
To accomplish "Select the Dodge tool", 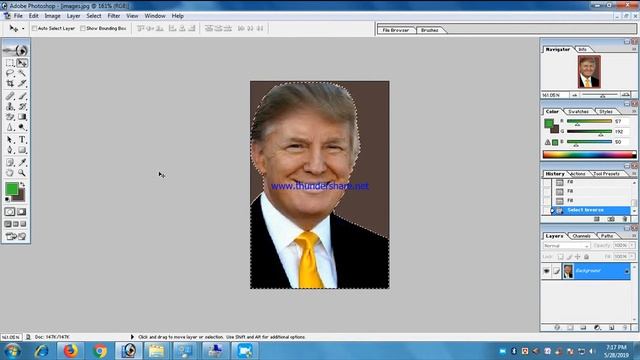I will 22,127.
